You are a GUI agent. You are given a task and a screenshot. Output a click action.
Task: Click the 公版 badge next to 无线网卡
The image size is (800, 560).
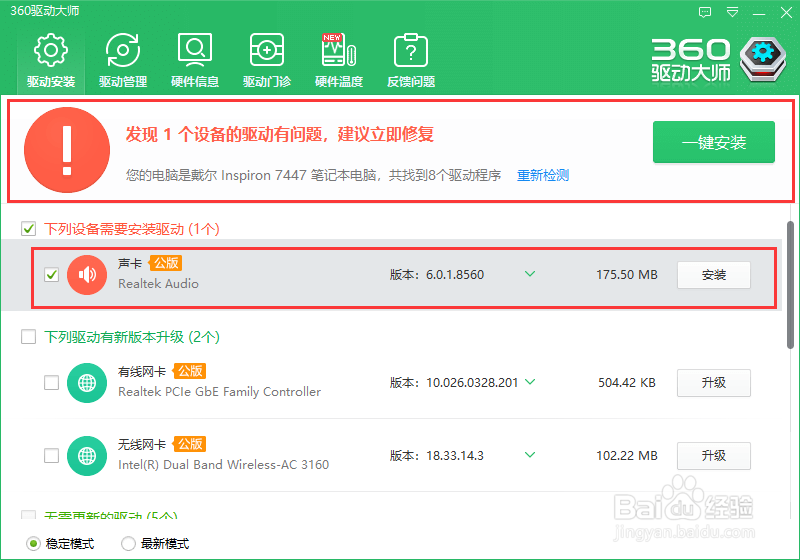[x=190, y=444]
